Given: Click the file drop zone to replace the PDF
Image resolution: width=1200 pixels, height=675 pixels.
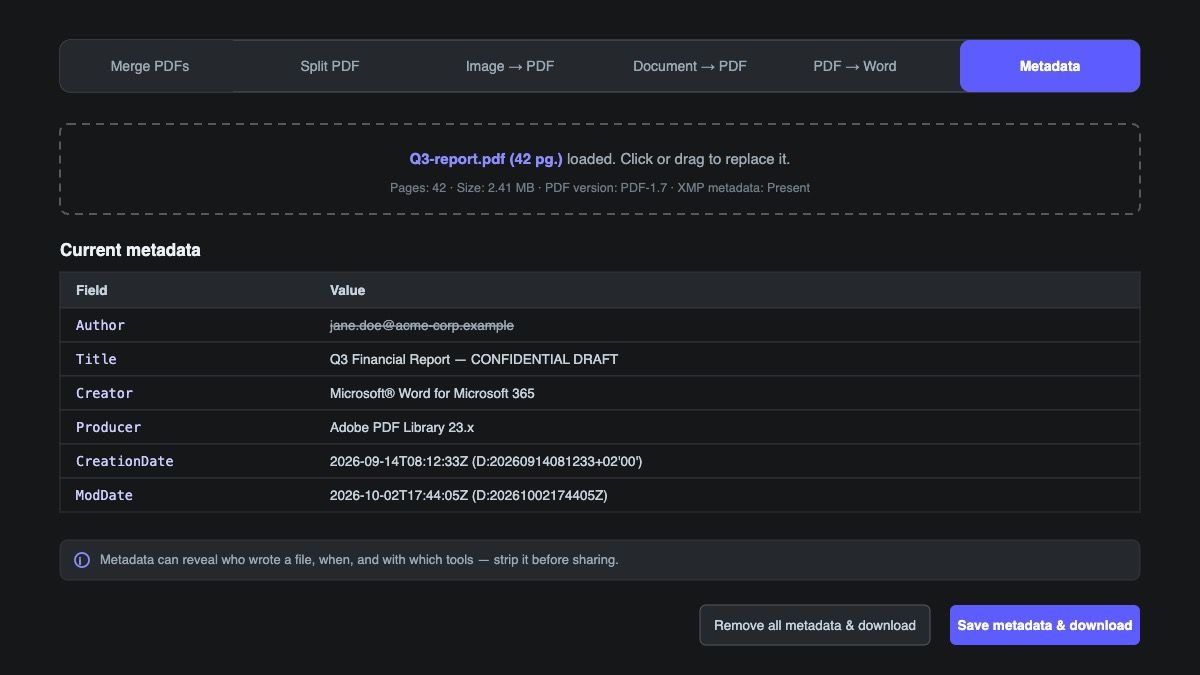Looking at the screenshot, I should (x=600, y=169).
